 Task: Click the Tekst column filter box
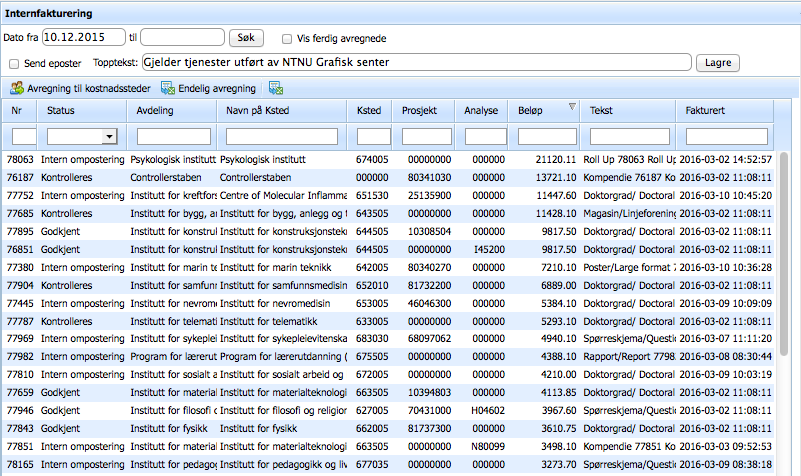click(x=630, y=136)
